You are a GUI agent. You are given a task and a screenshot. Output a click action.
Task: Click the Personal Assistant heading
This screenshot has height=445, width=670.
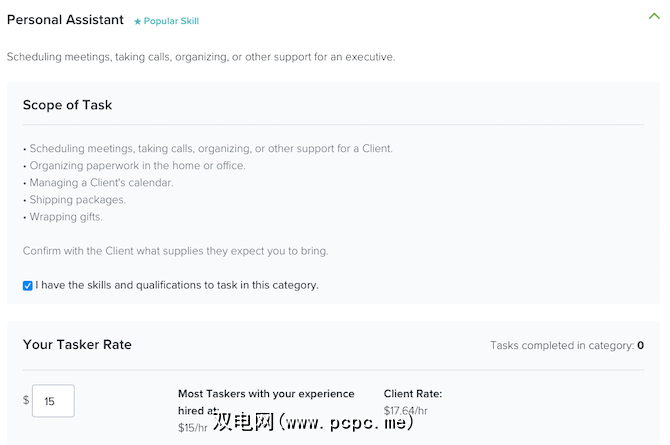[65, 20]
